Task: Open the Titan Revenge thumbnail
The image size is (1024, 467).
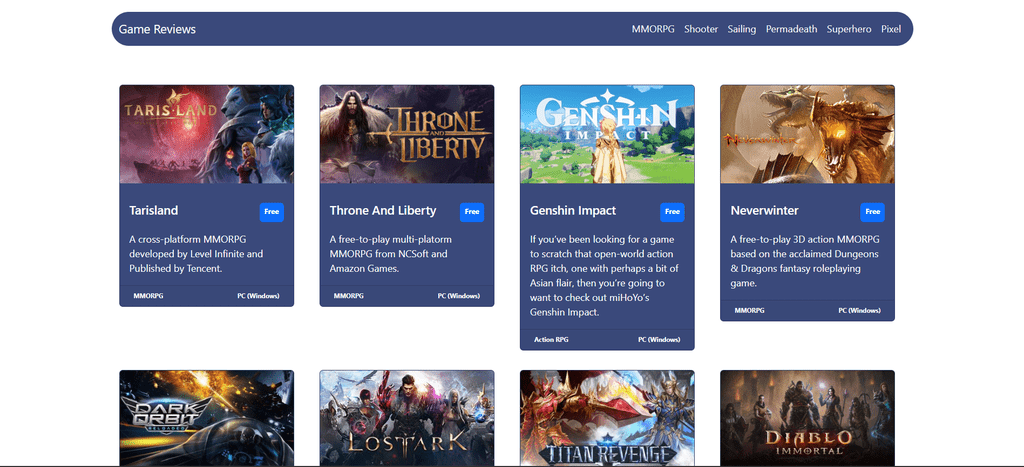Action: point(607,418)
